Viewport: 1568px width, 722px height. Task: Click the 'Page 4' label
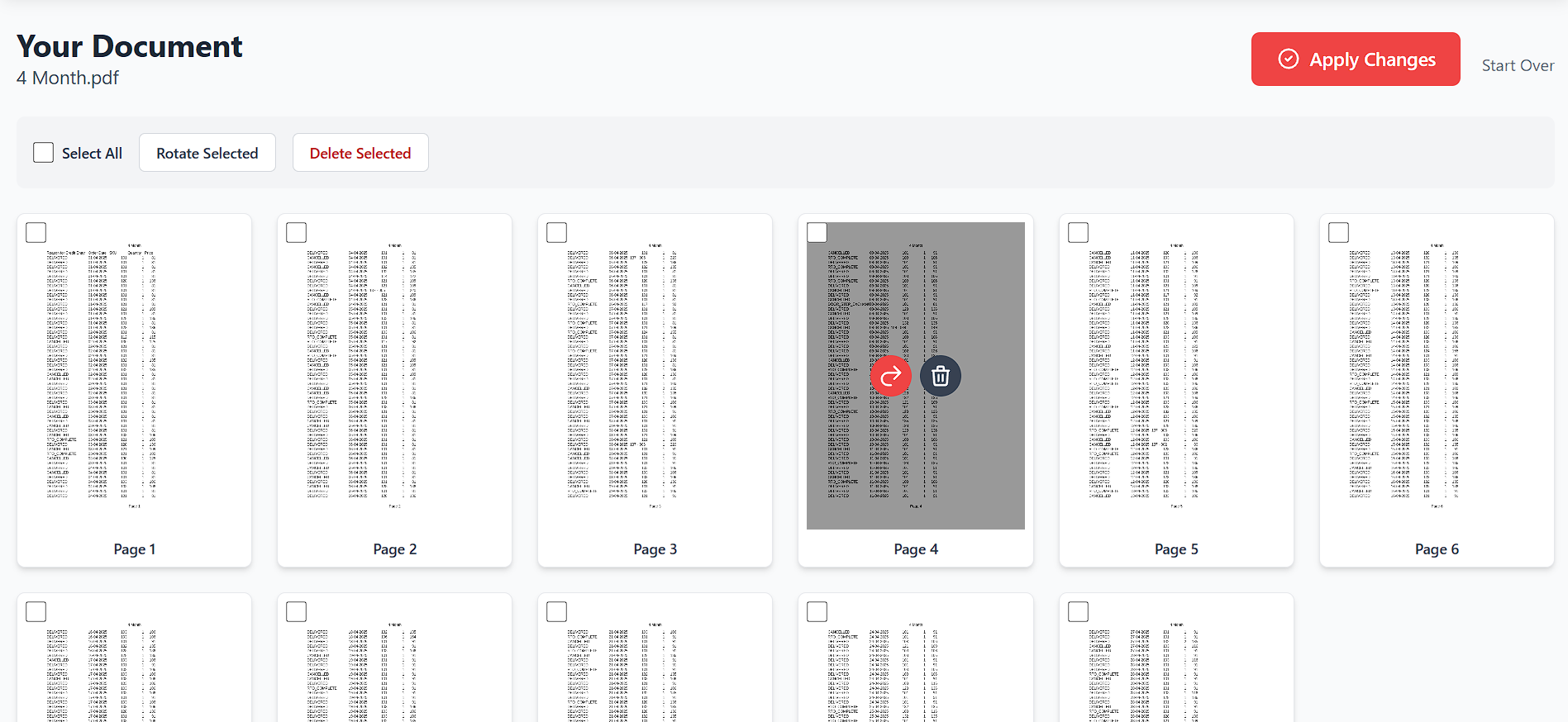pyautogui.click(x=916, y=549)
